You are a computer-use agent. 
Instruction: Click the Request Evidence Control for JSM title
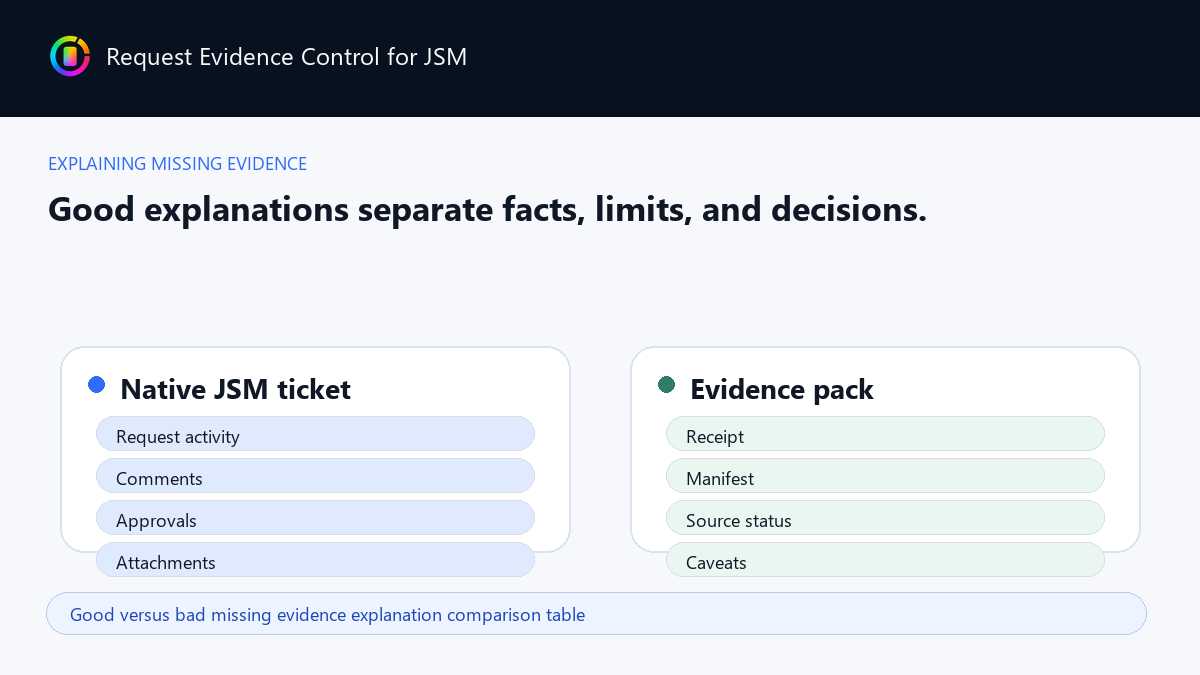286,57
